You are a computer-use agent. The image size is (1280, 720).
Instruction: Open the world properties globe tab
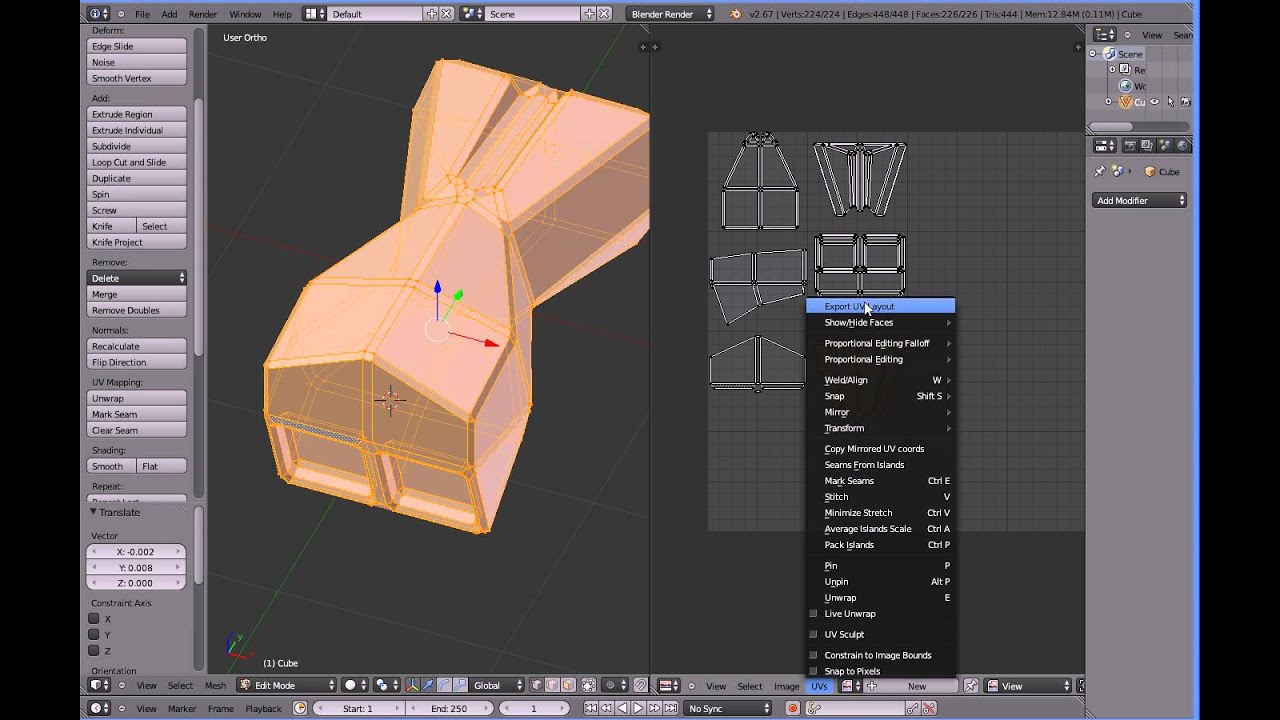pos(1182,145)
